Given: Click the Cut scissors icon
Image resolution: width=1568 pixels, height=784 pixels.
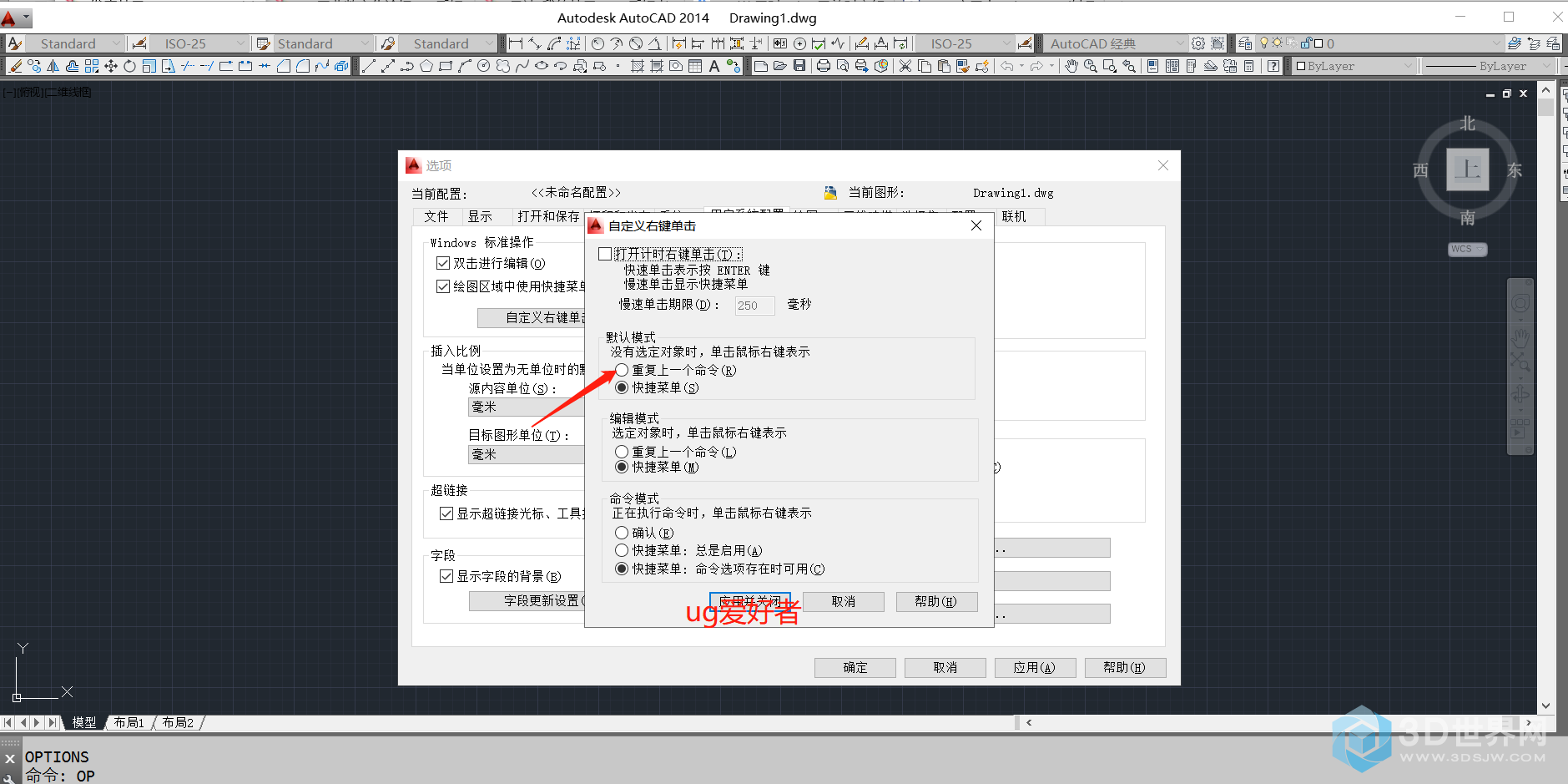Looking at the screenshot, I should click(x=905, y=66).
